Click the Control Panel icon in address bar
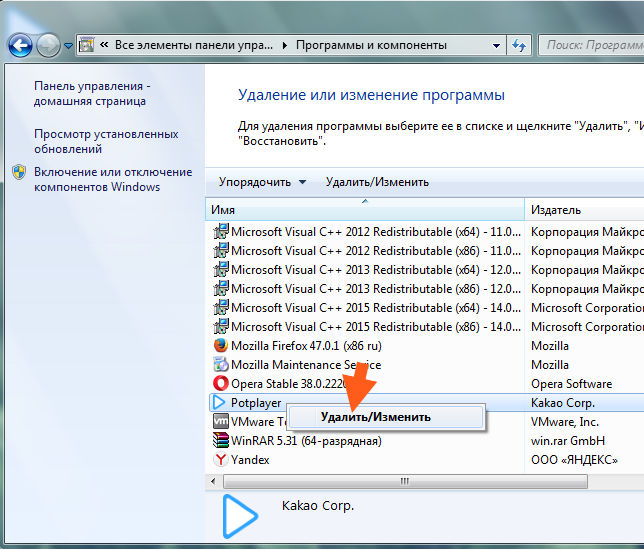Image resolution: width=644 pixels, height=549 pixels. click(x=87, y=45)
